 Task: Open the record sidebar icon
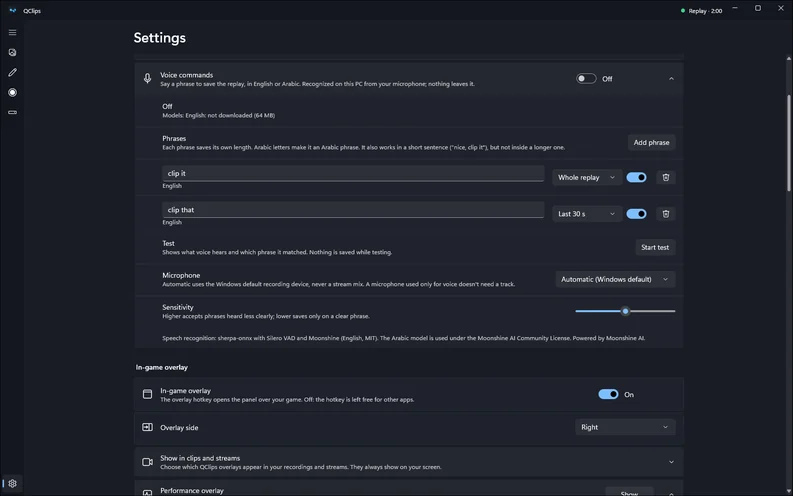[12, 93]
